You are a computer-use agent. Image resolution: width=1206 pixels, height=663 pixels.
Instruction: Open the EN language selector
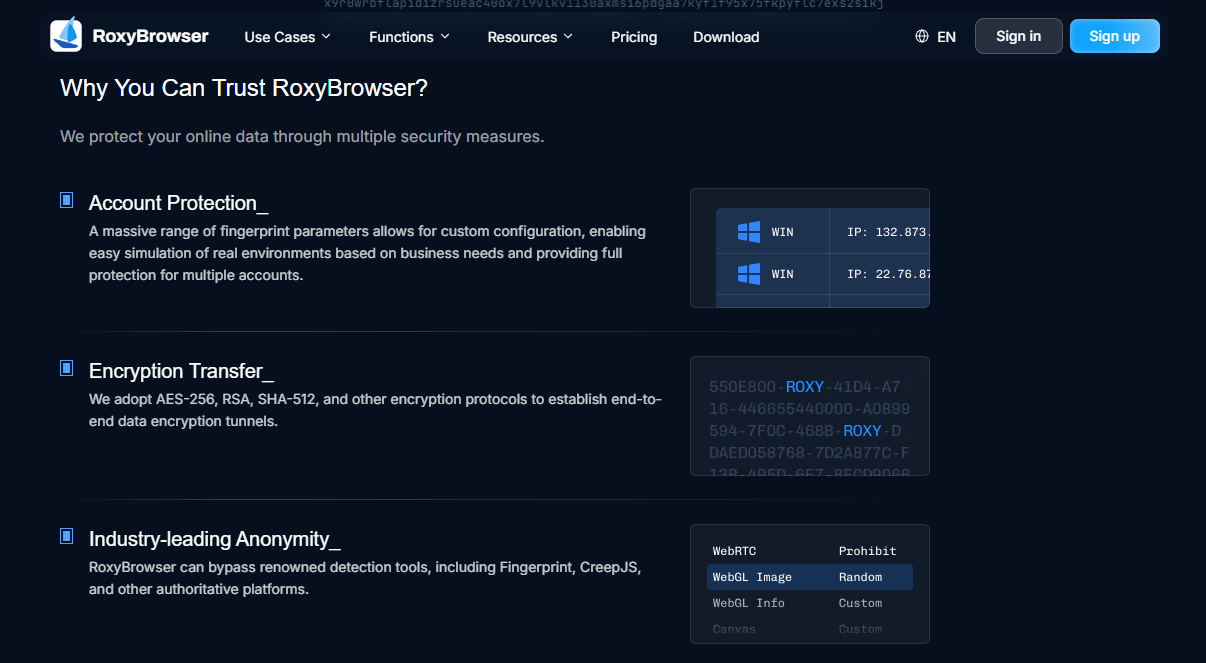coord(945,37)
